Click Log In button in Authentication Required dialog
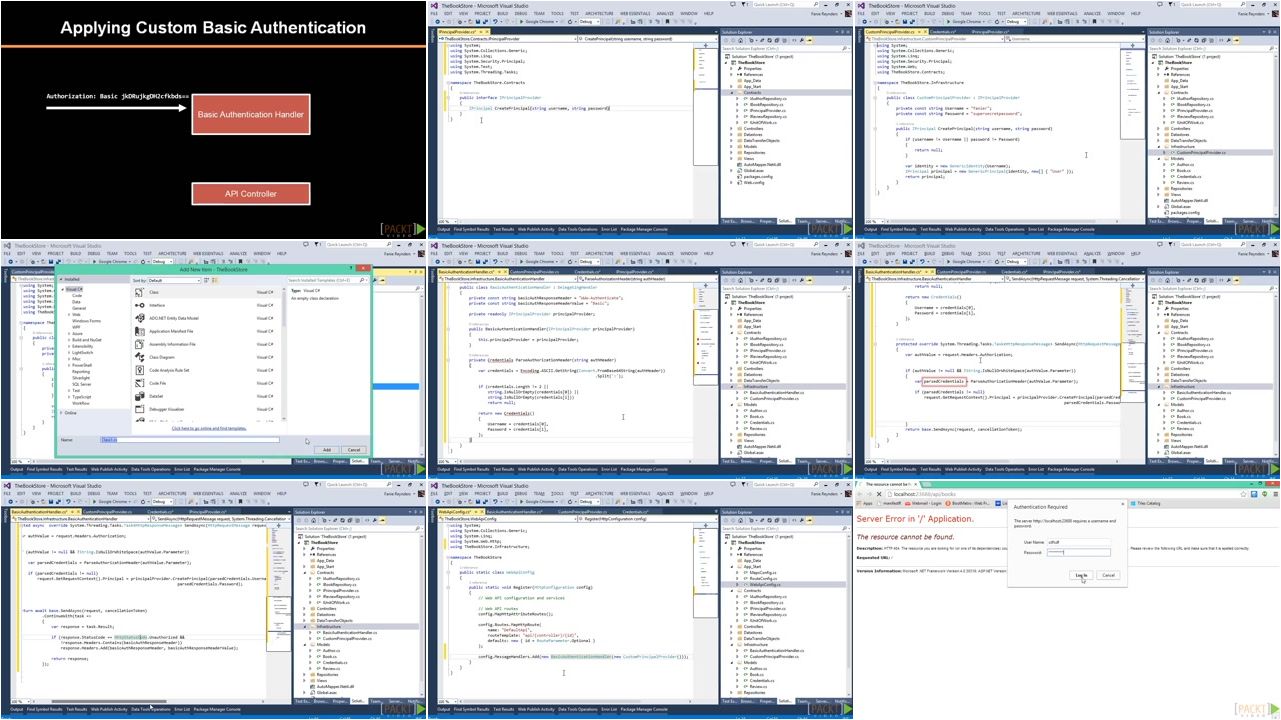The image size is (1281, 720). pyautogui.click(x=1081, y=575)
